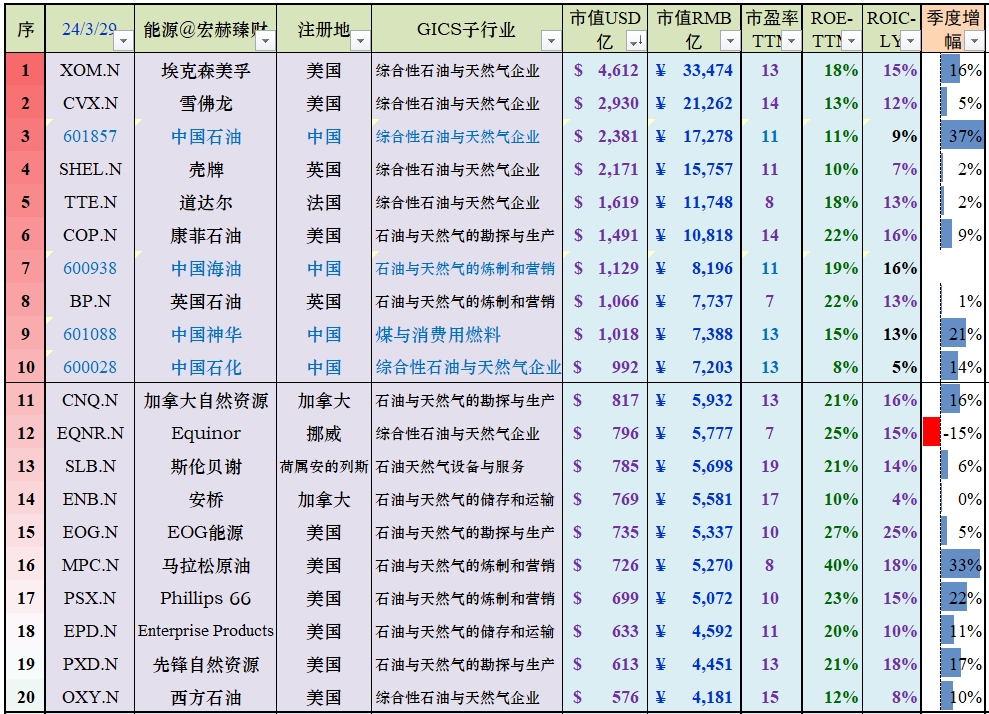Select company name 埃克森美孚

(x=206, y=70)
